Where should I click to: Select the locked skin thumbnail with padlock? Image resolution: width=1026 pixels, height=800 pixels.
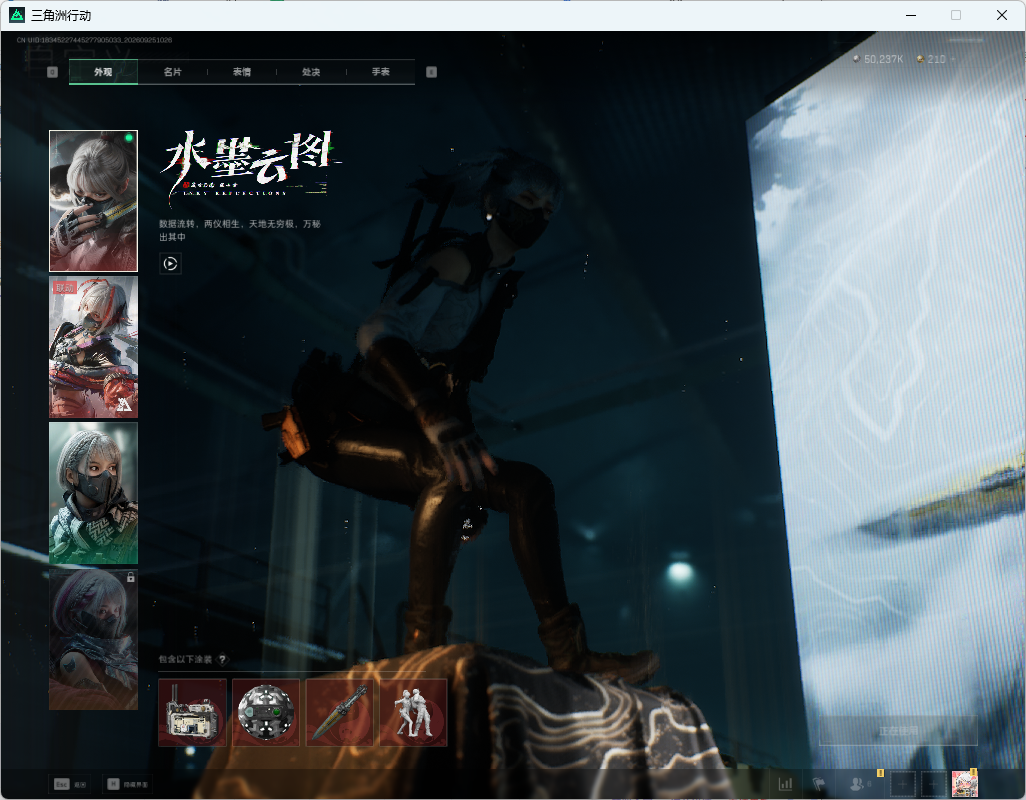click(x=94, y=639)
